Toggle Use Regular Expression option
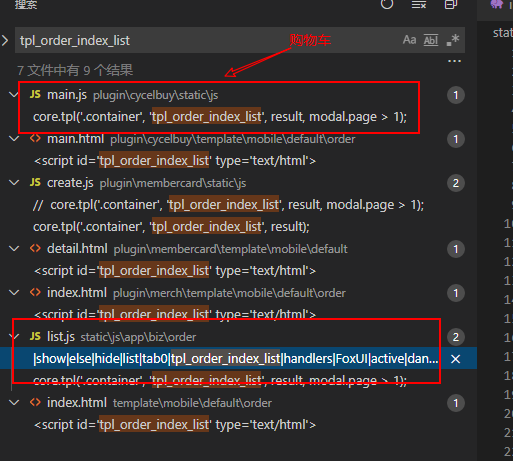Viewport: 513px width, 461px height. [453, 40]
